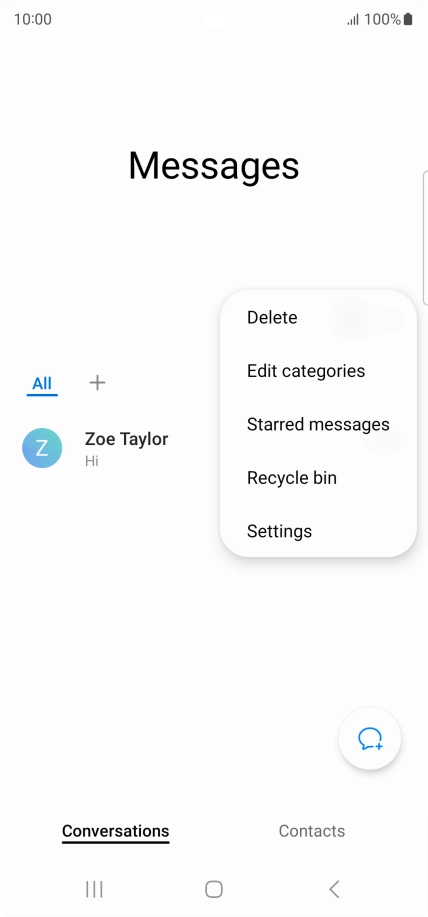Select the All category tab
The width and height of the screenshot is (428, 917).
pyautogui.click(x=42, y=384)
